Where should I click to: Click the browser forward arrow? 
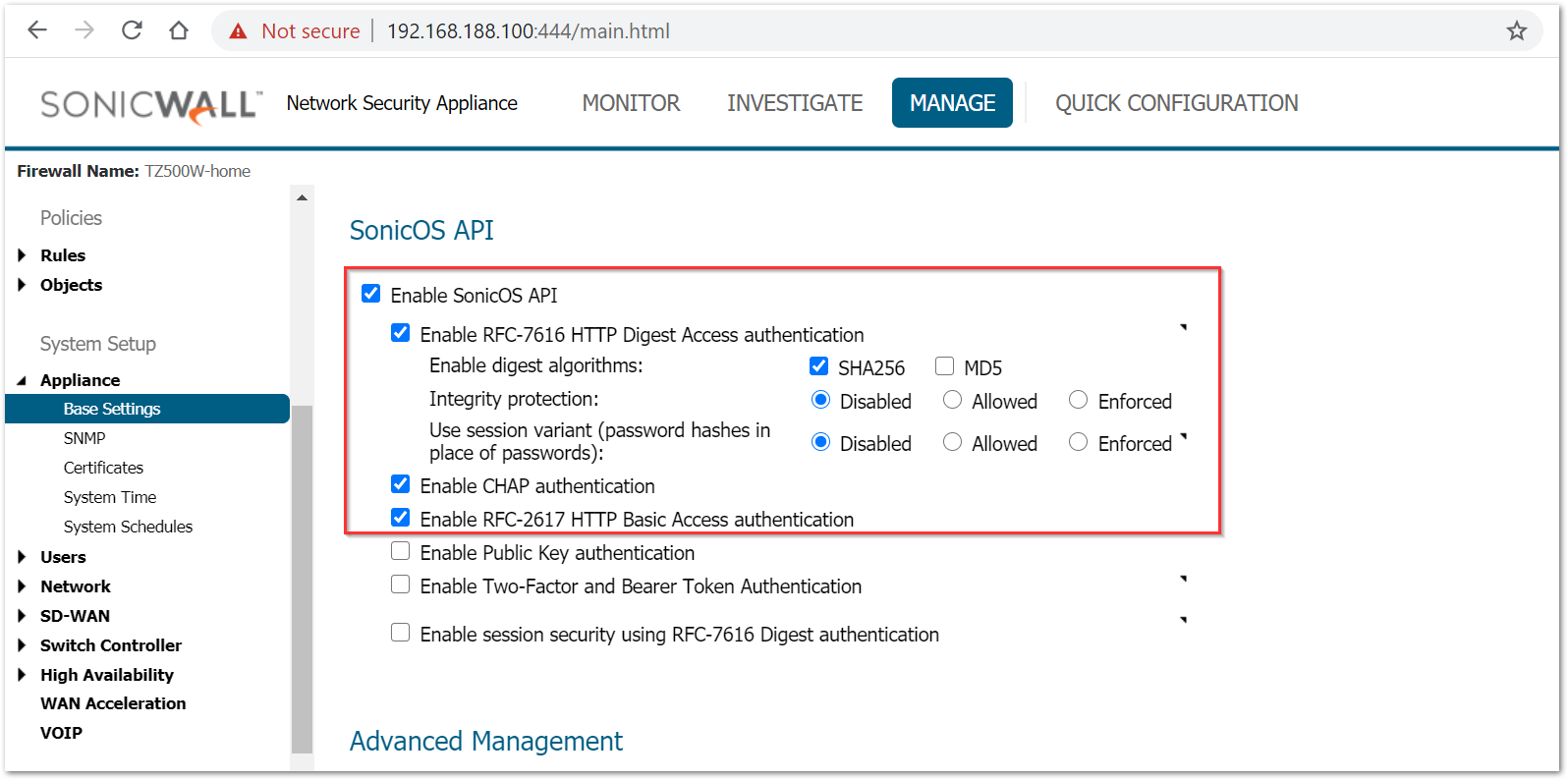click(x=84, y=30)
